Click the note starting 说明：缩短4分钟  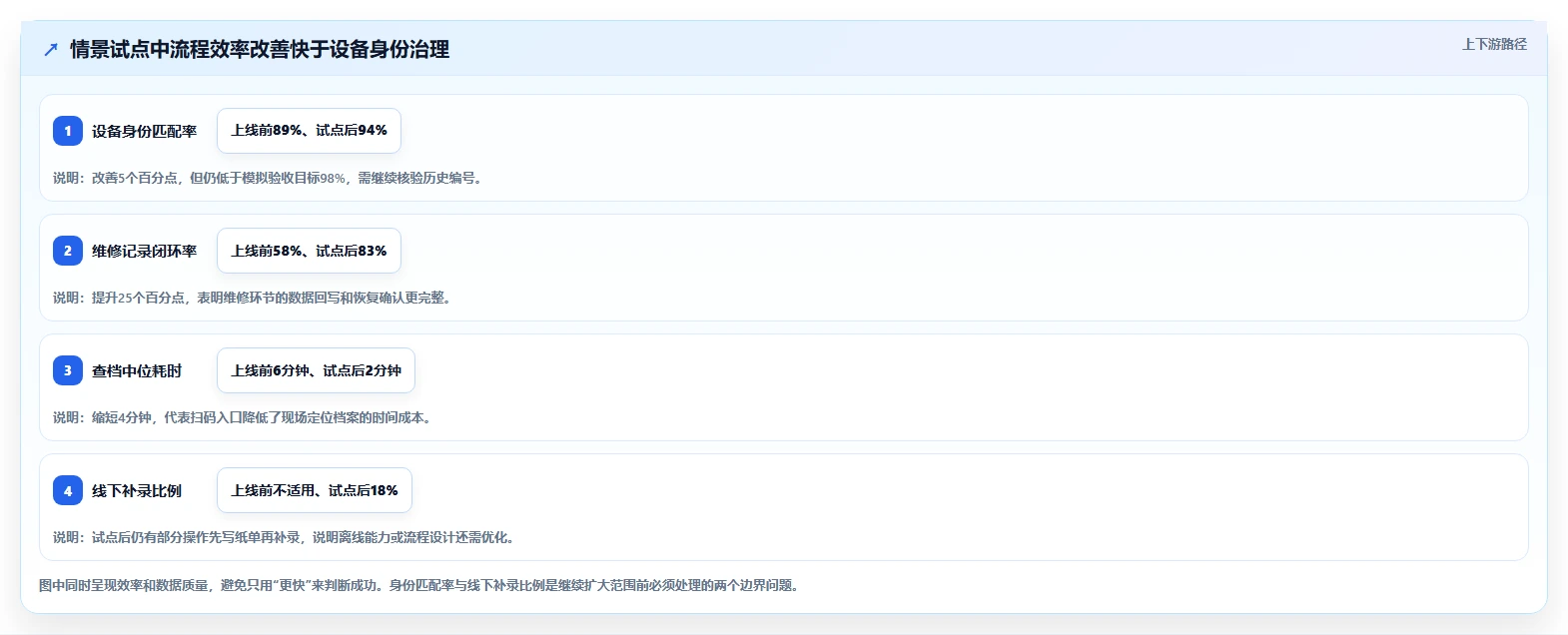click(x=245, y=417)
